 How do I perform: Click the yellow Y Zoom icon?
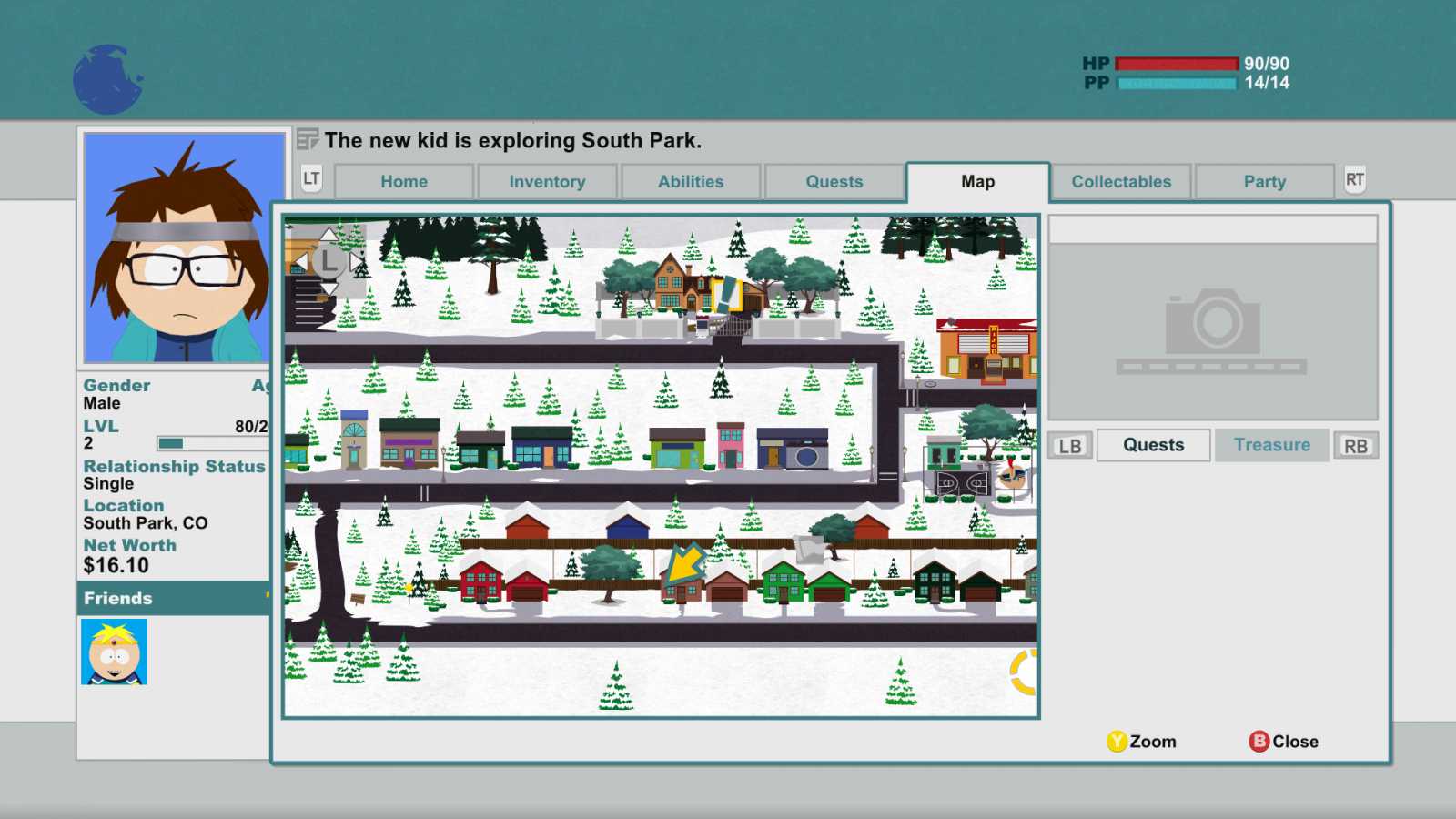coord(1114,741)
